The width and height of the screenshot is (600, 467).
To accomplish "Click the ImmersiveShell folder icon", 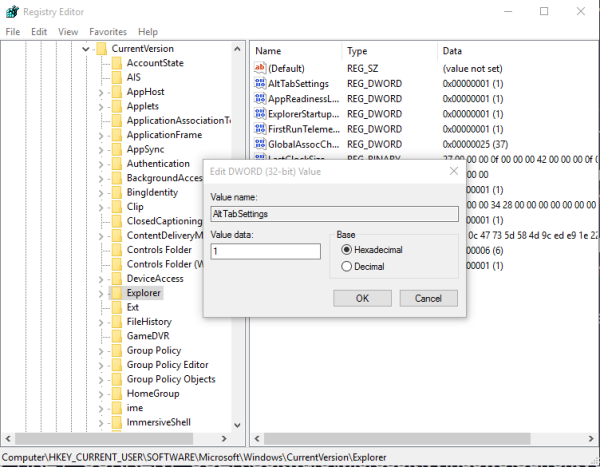I will click(117, 422).
